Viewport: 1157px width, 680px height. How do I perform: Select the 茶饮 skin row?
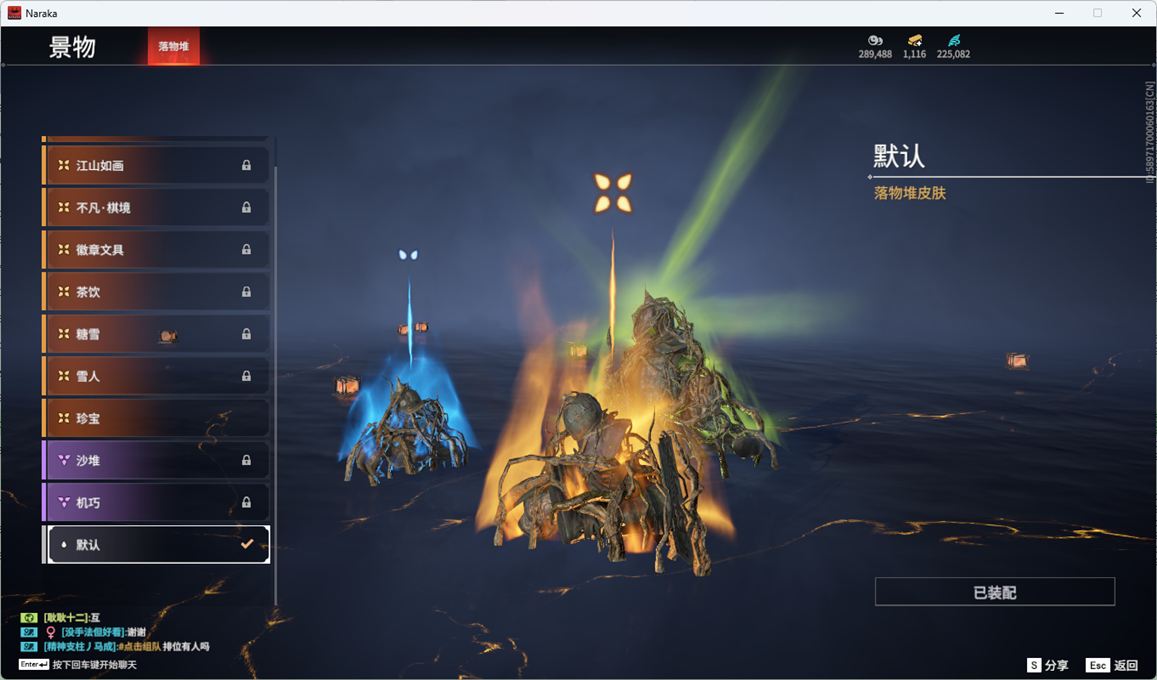(156, 291)
